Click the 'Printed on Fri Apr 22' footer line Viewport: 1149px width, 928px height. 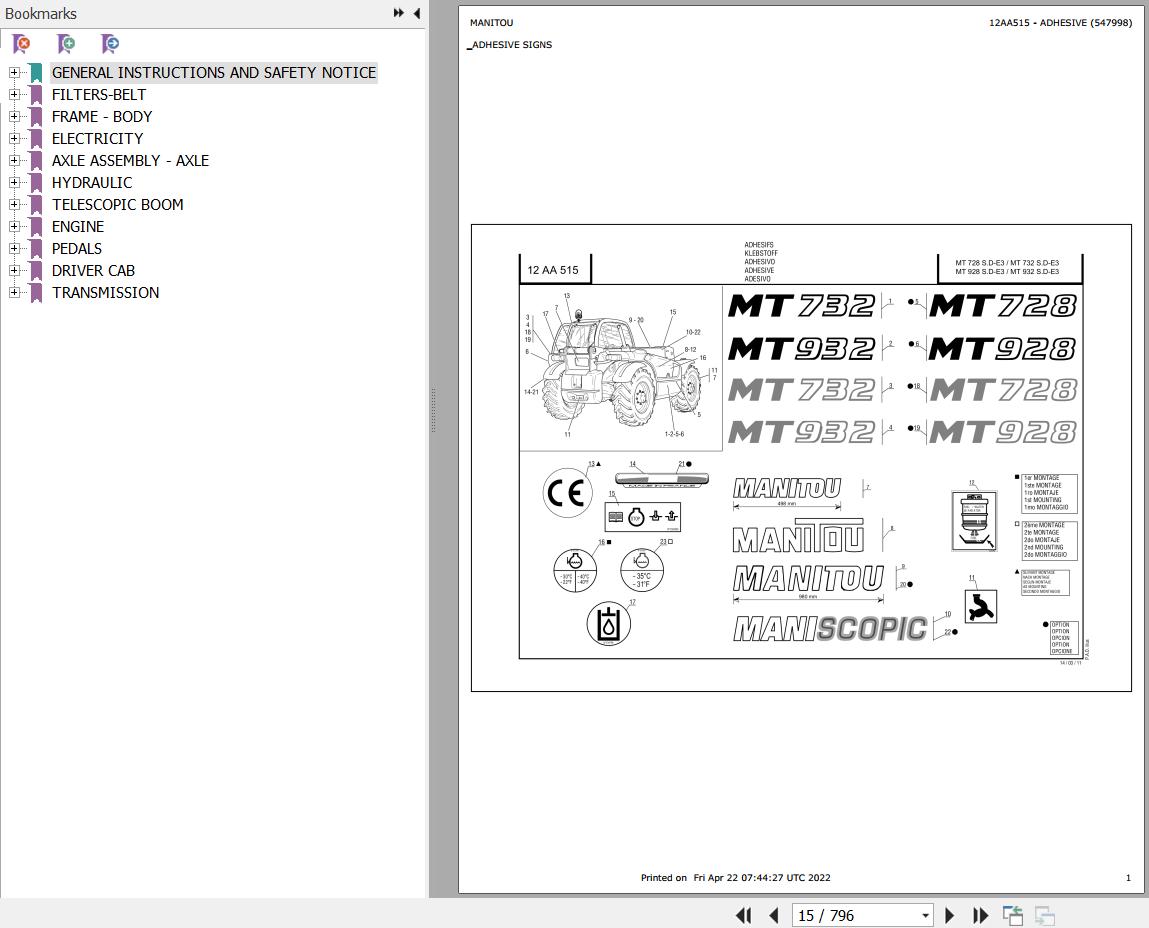(736, 877)
